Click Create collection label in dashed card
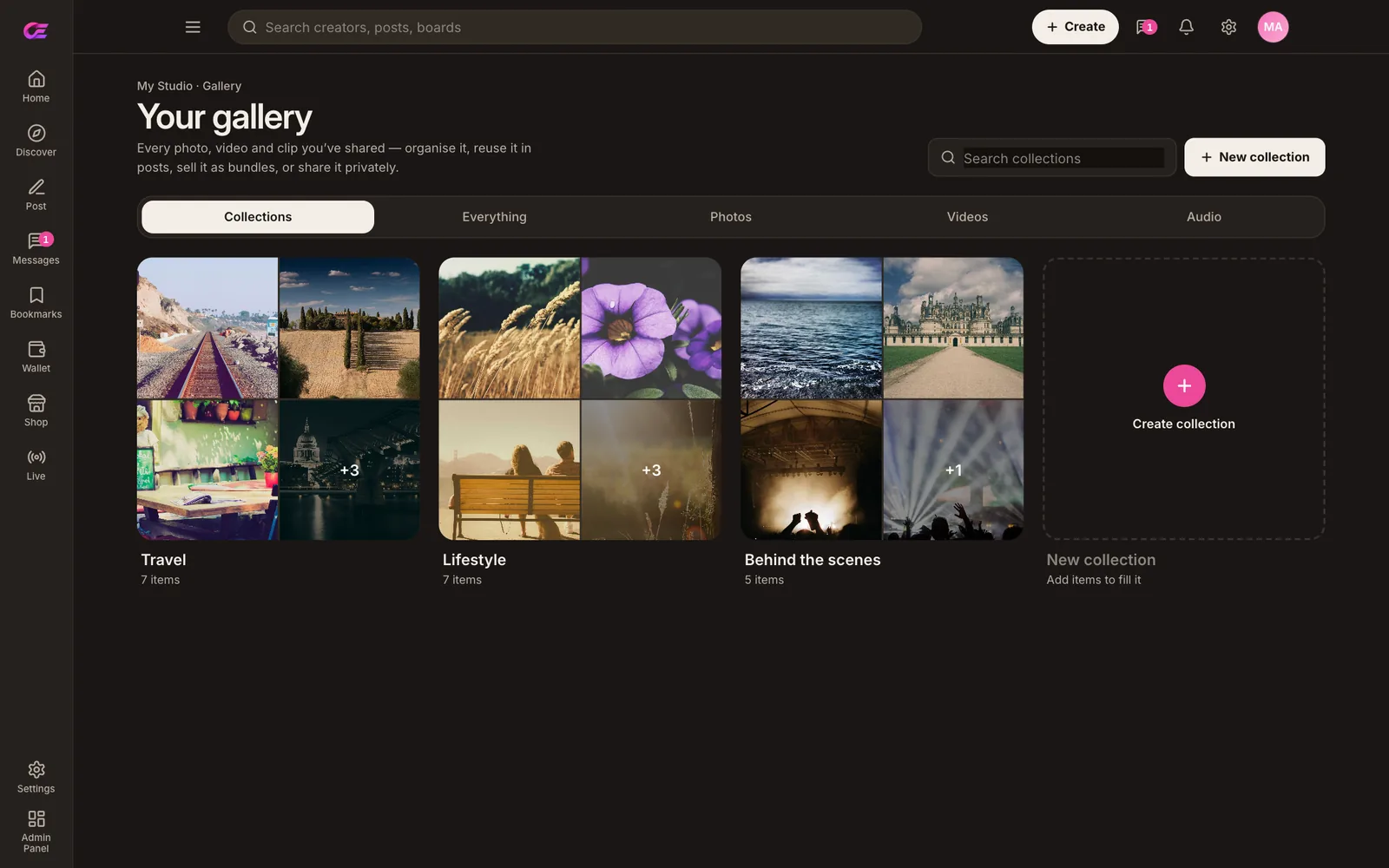This screenshot has height=868, width=1389. tap(1183, 424)
